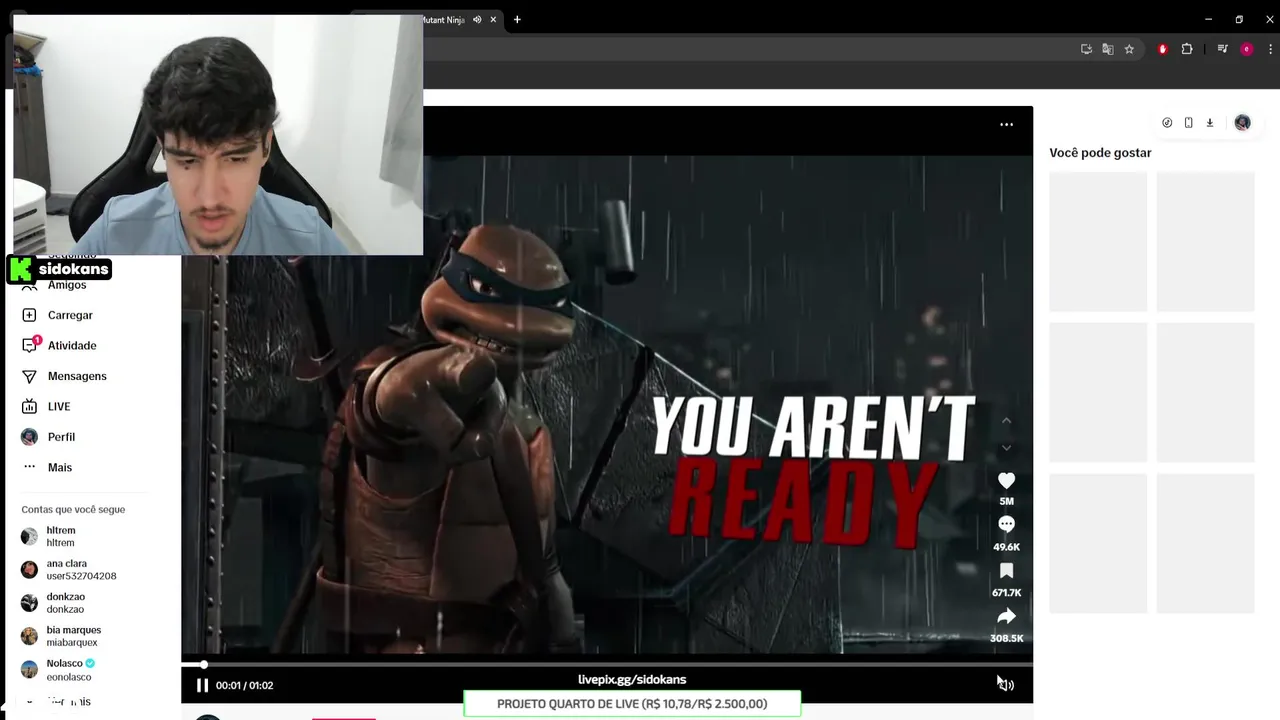Open followed account donkzao
Screen dimensions: 1280x720
coord(65,603)
